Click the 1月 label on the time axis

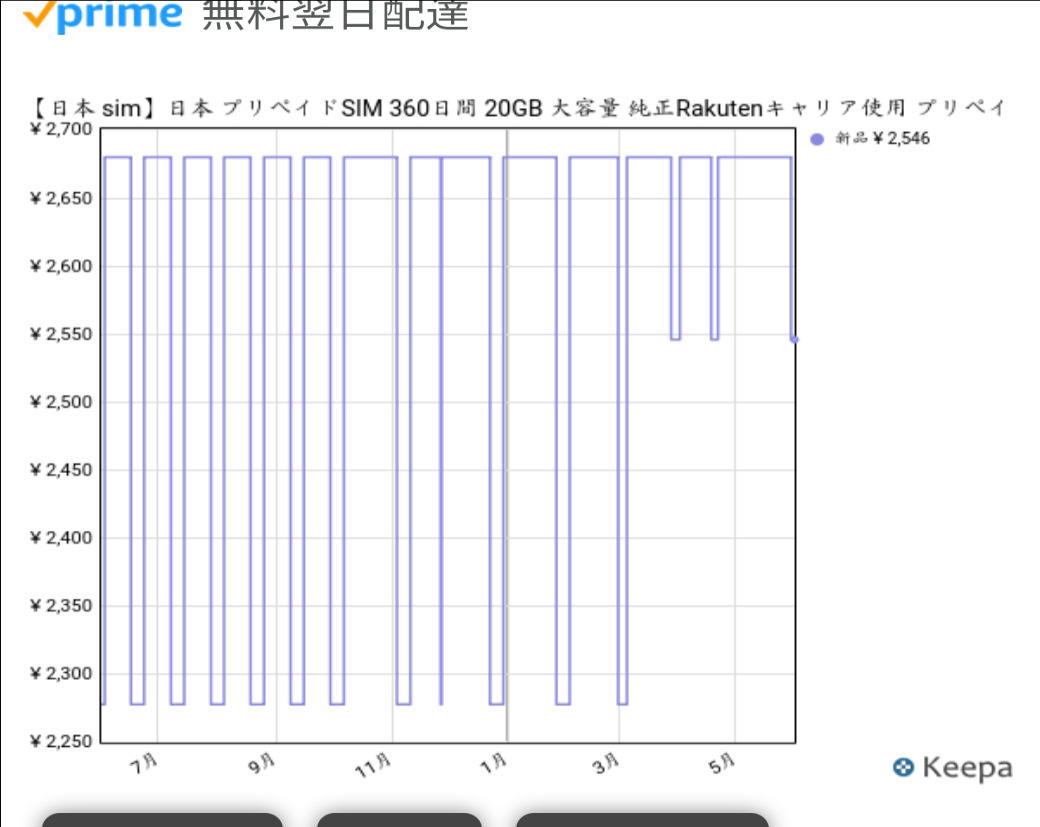click(x=494, y=763)
